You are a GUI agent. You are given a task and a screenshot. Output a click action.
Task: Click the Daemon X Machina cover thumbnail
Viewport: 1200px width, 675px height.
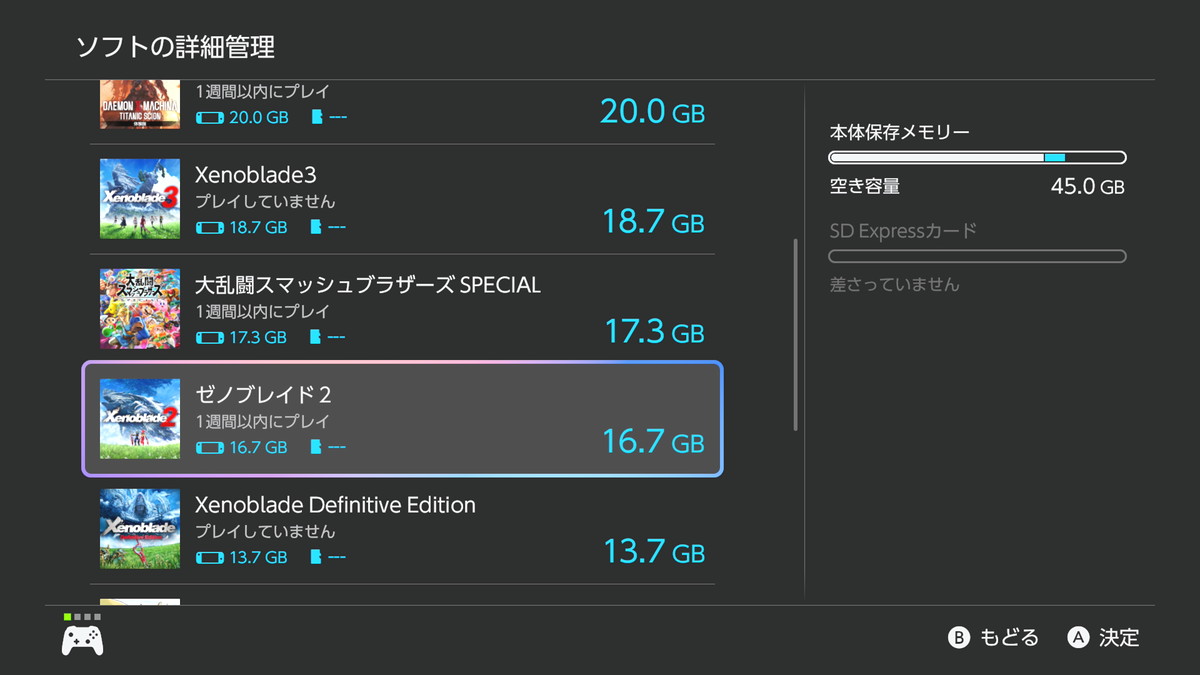[140, 107]
